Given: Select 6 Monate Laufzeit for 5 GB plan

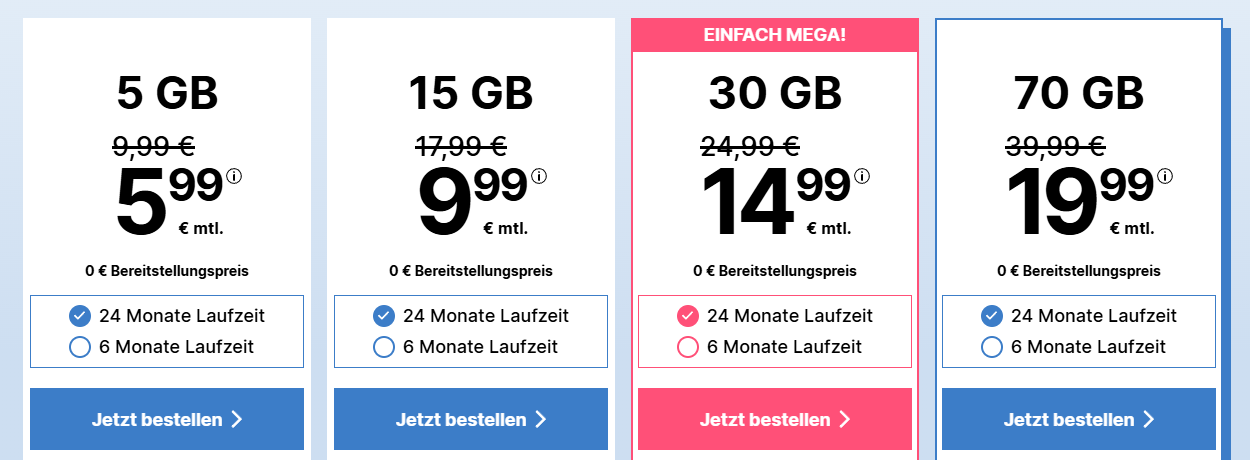Looking at the screenshot, I should pos(80,347).
